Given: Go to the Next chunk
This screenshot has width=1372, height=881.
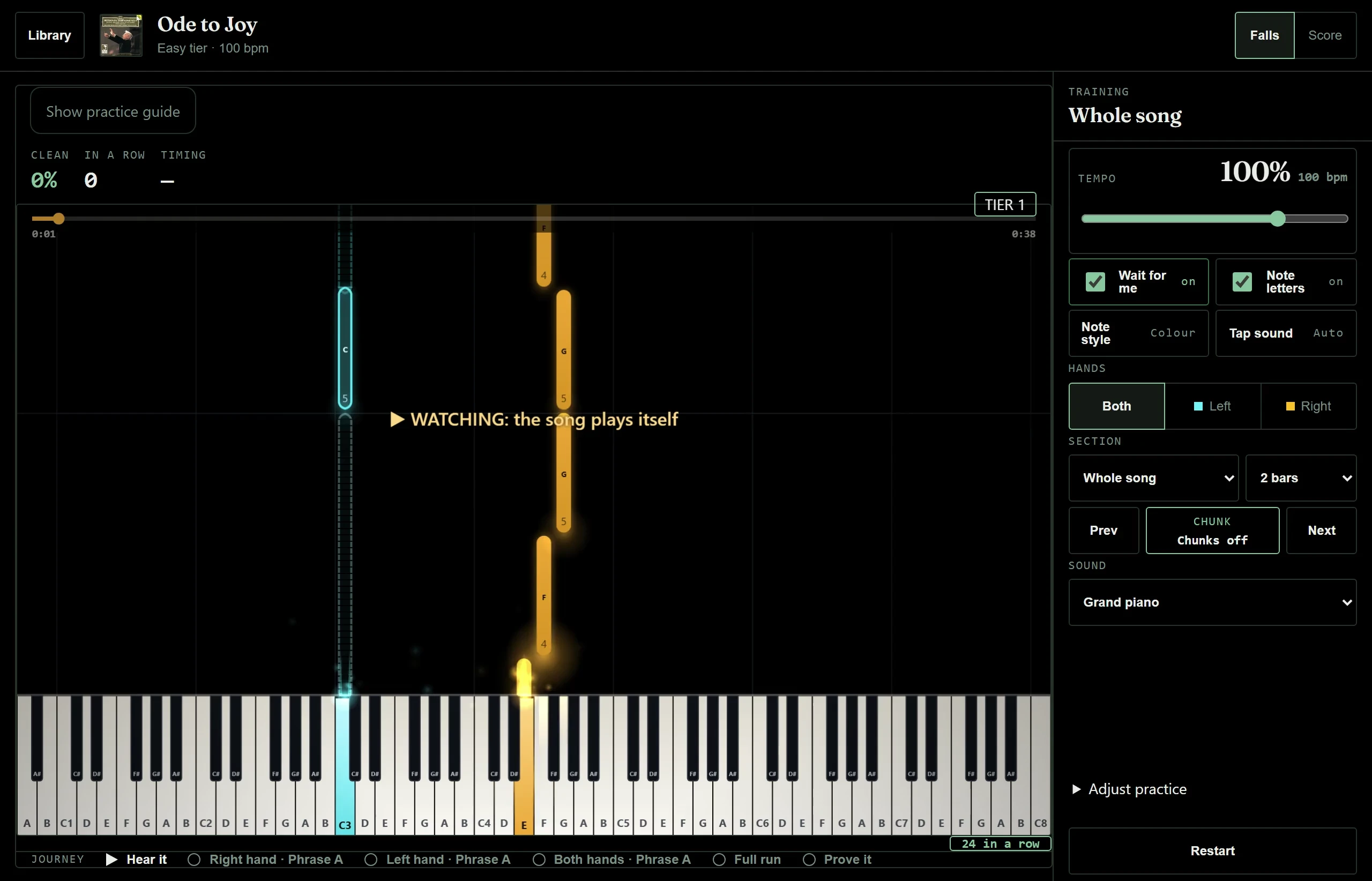Looking at the screenshot, I should click(x=1321, y=531).
